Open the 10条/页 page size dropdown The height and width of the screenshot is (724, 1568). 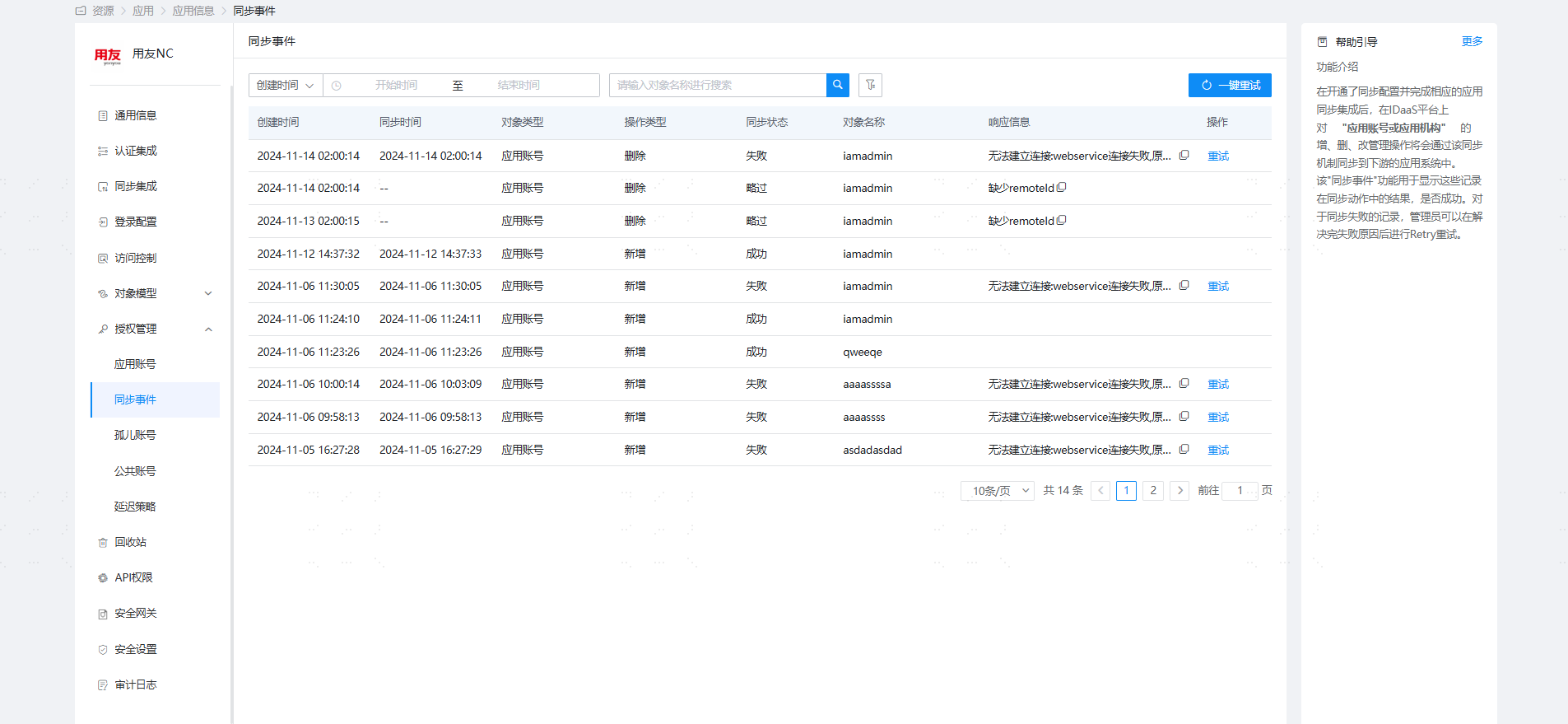997,491
